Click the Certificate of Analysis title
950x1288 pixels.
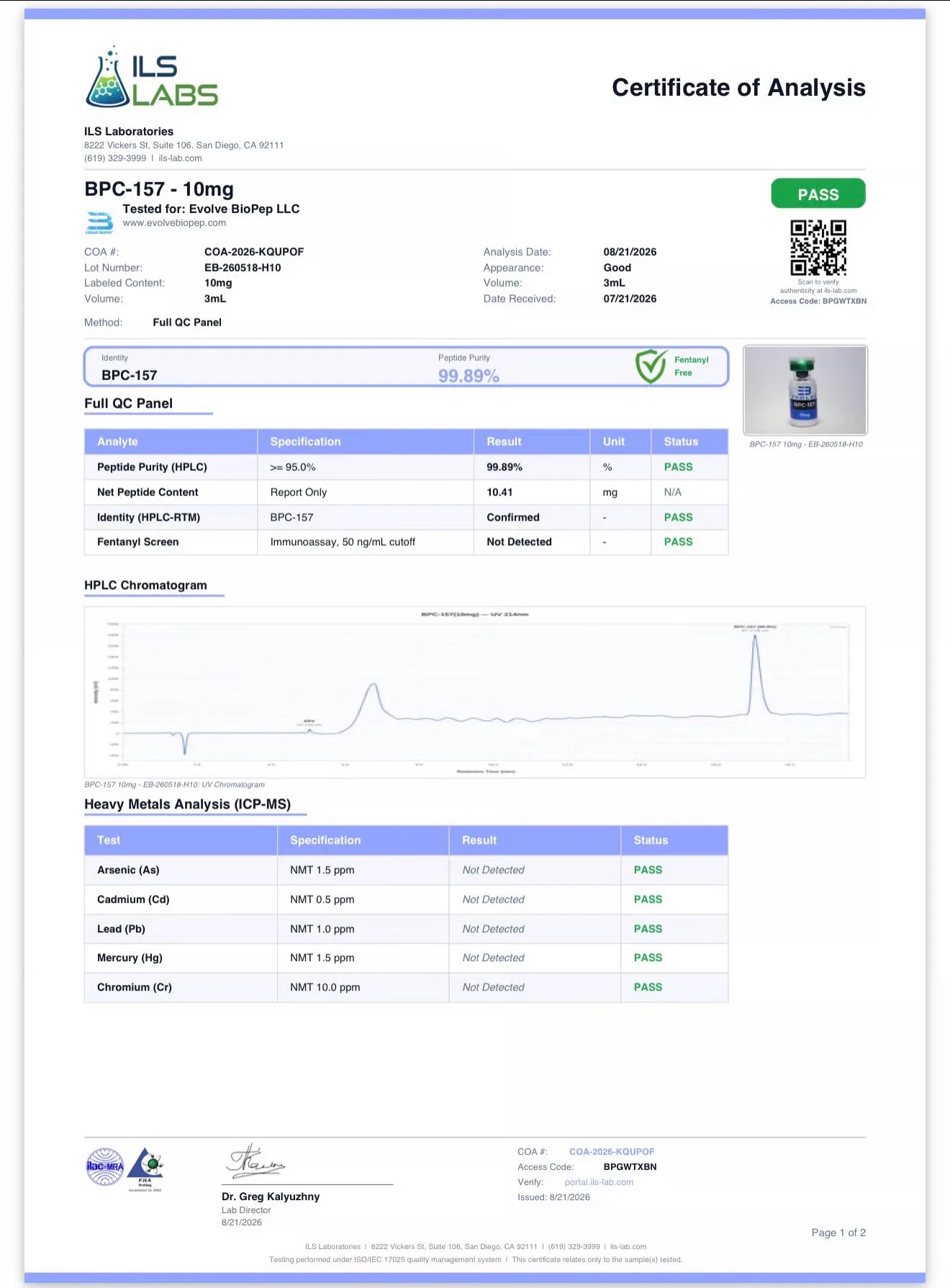[738, 88]
